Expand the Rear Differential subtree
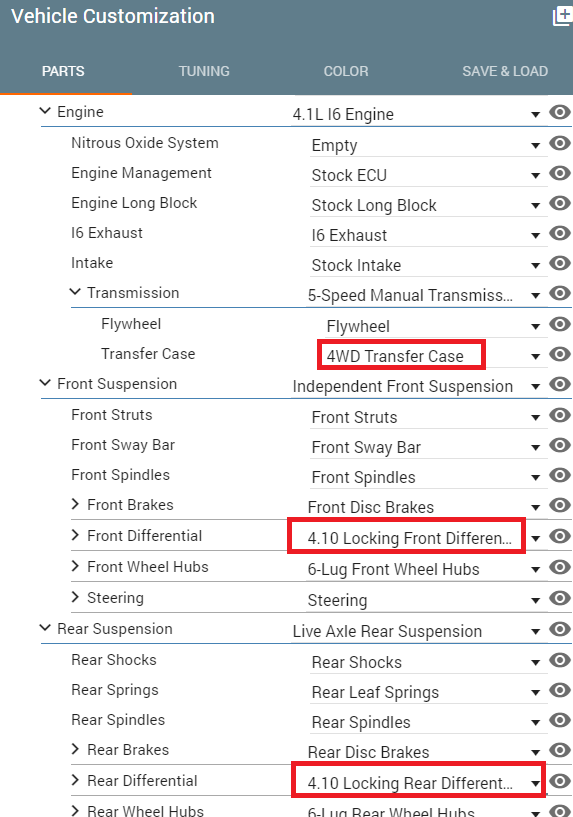Viewport: 573px width, 817px height. pos(76,780)
